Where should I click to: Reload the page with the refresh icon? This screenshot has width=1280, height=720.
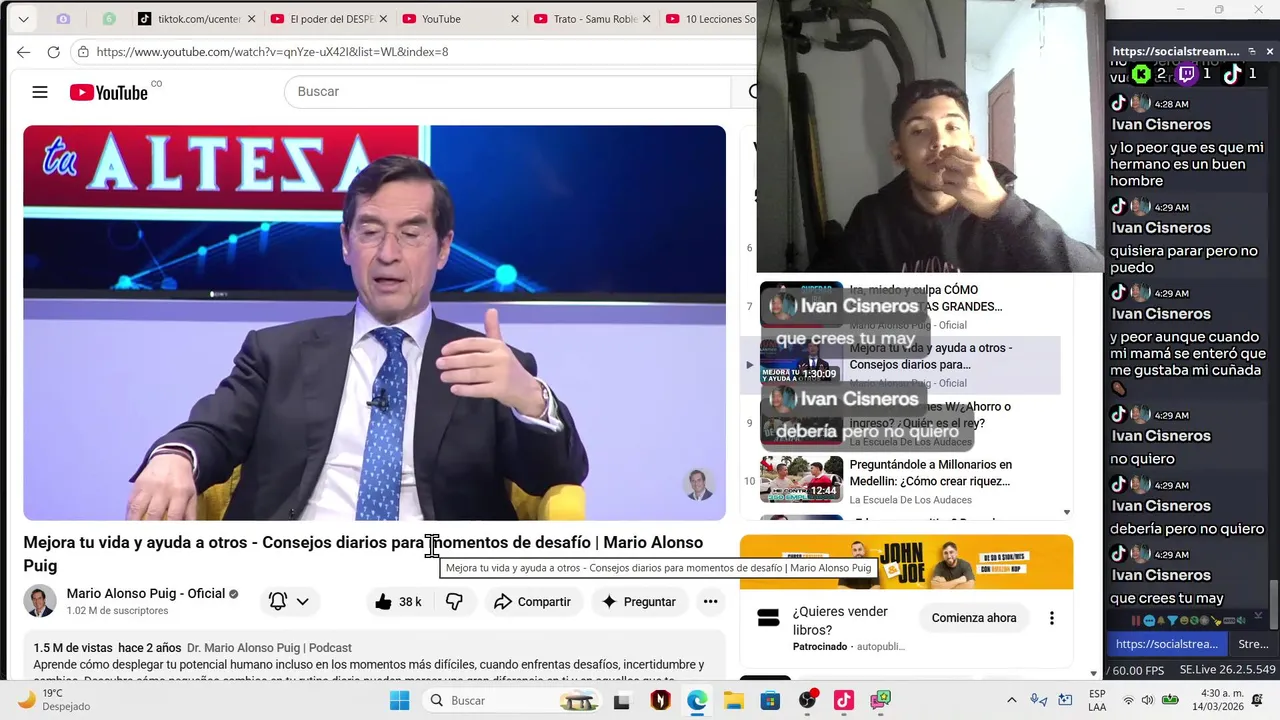[54, 52]
